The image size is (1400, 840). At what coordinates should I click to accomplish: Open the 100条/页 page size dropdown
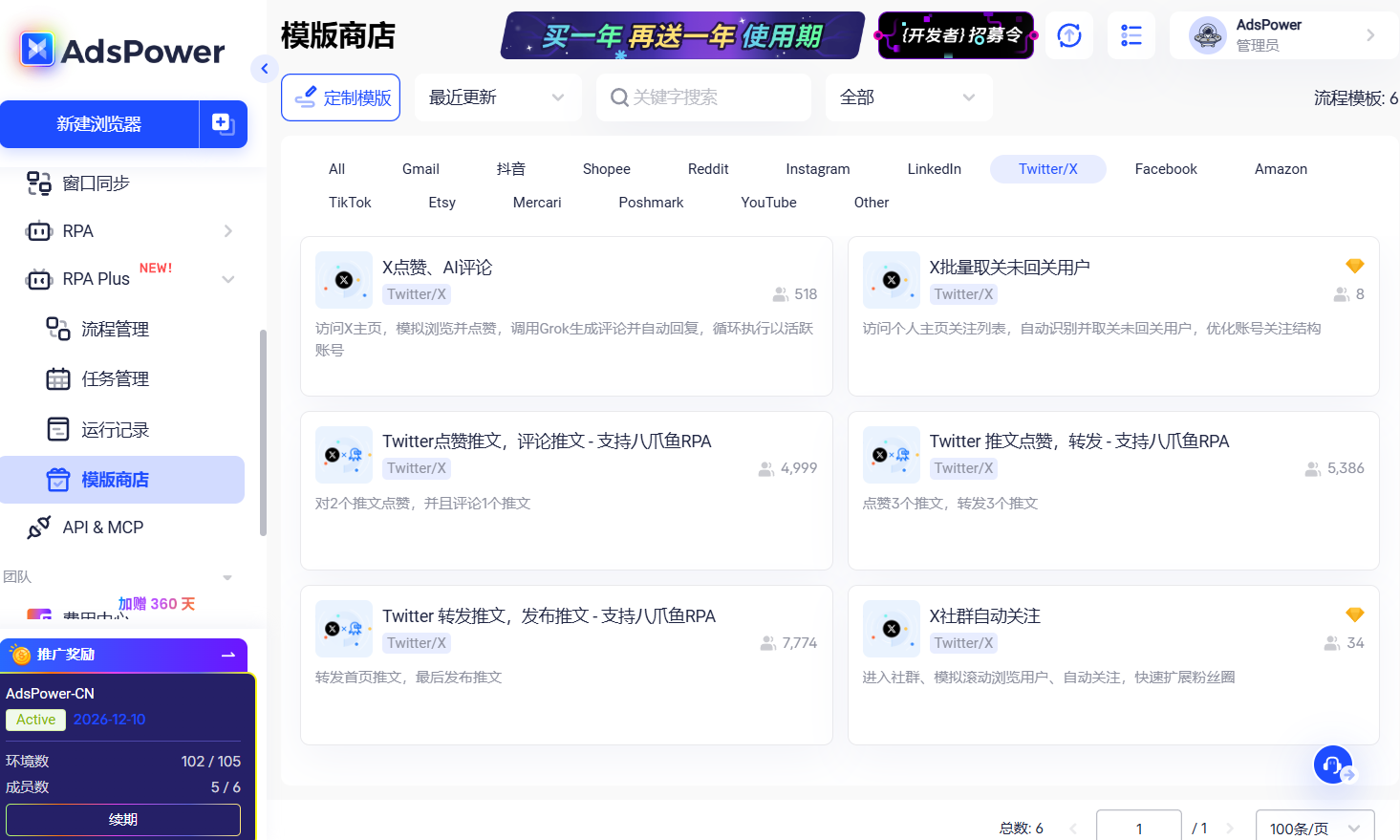coord(1314,828)
